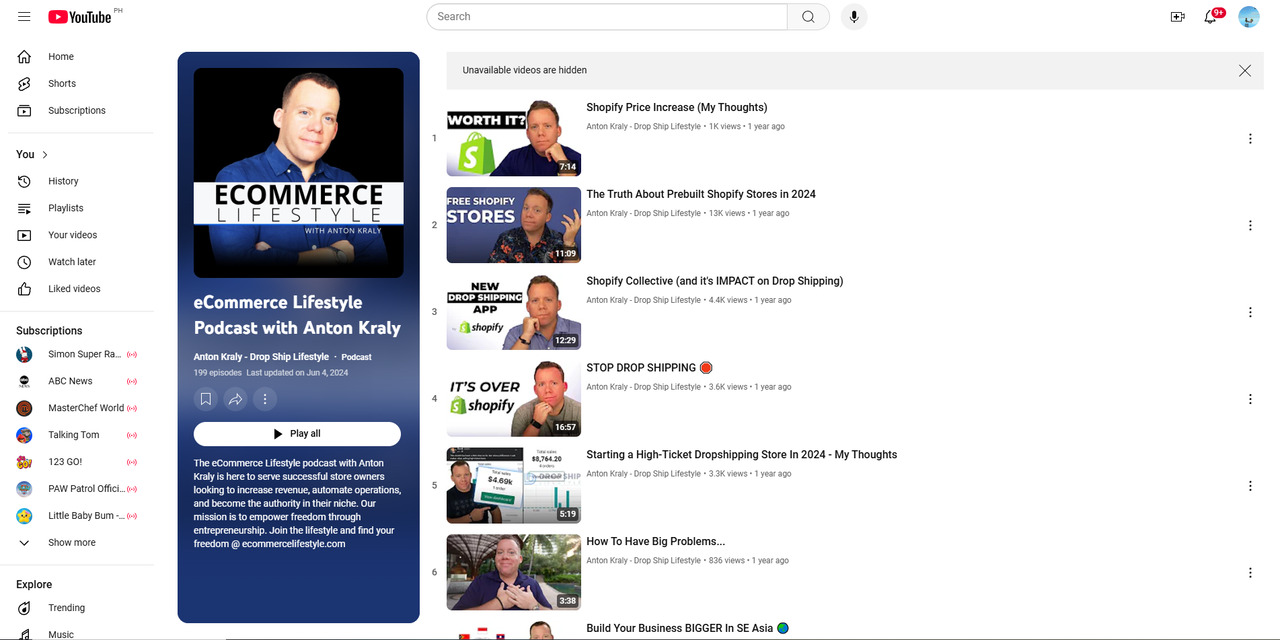Click '199 episodes' text in playlist info

218,373
